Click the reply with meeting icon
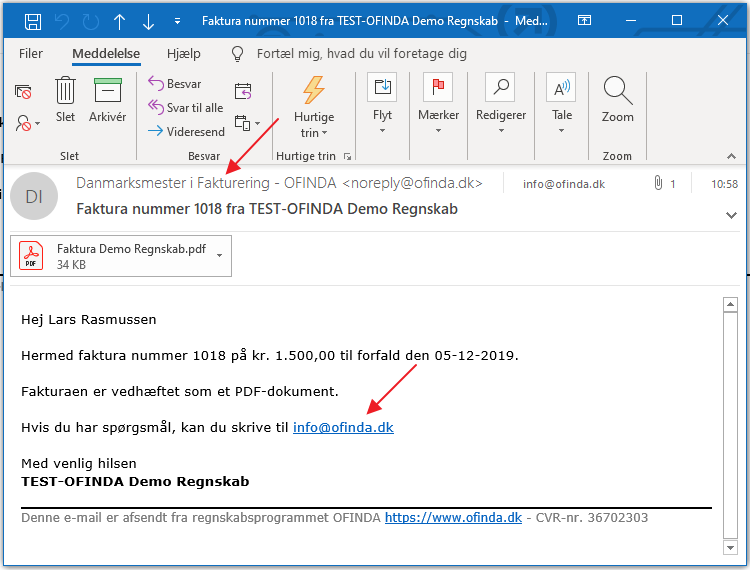The height and width of the screenshot is (570, 750). click(243, 91)
